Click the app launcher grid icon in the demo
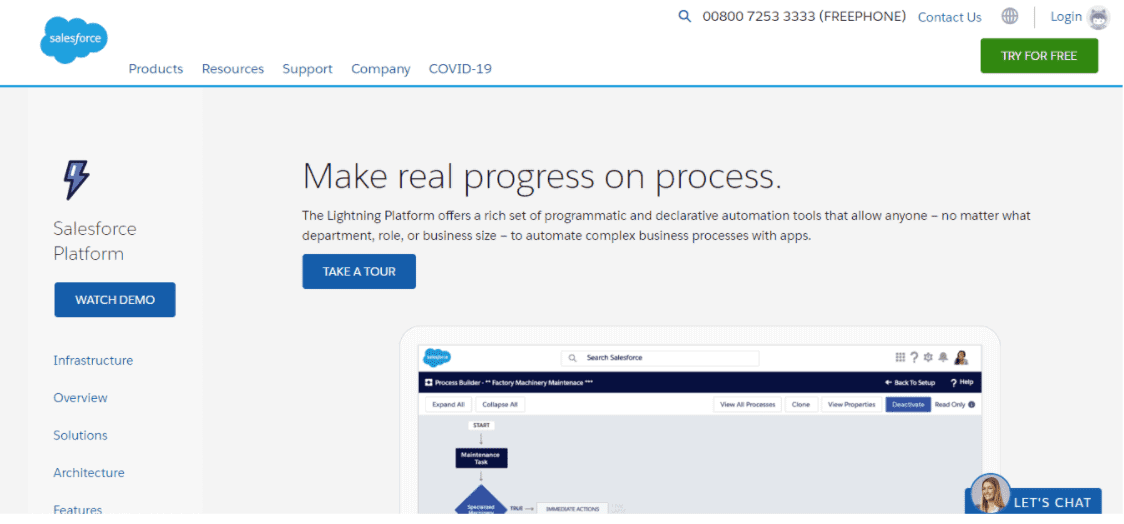 point(900,357)
